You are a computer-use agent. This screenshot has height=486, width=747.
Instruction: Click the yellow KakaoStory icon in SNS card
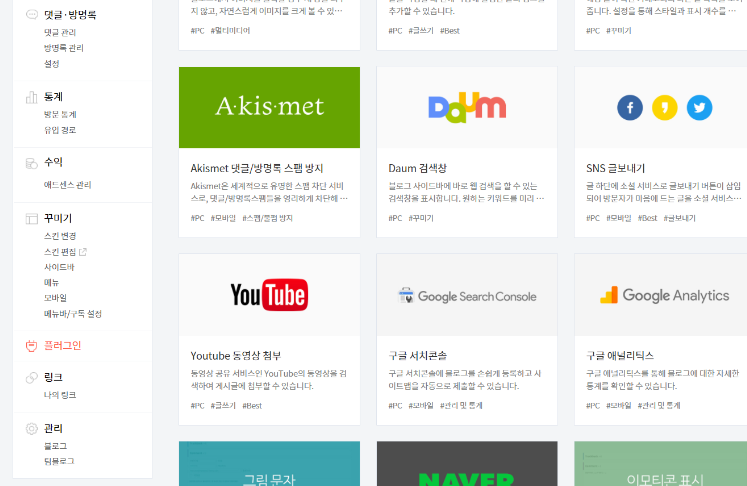point(665,108)
